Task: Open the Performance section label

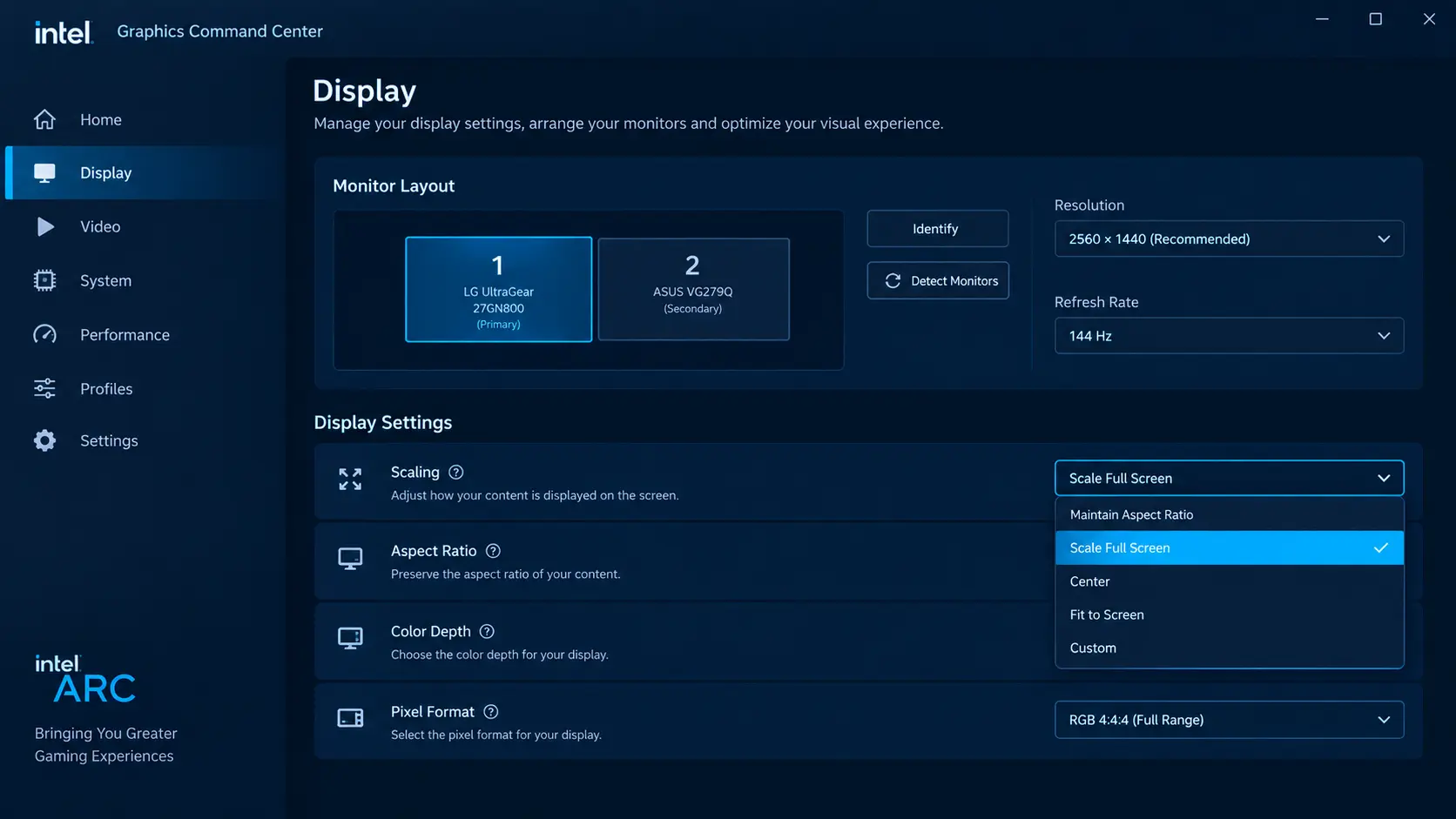Action: pos(125,334)
